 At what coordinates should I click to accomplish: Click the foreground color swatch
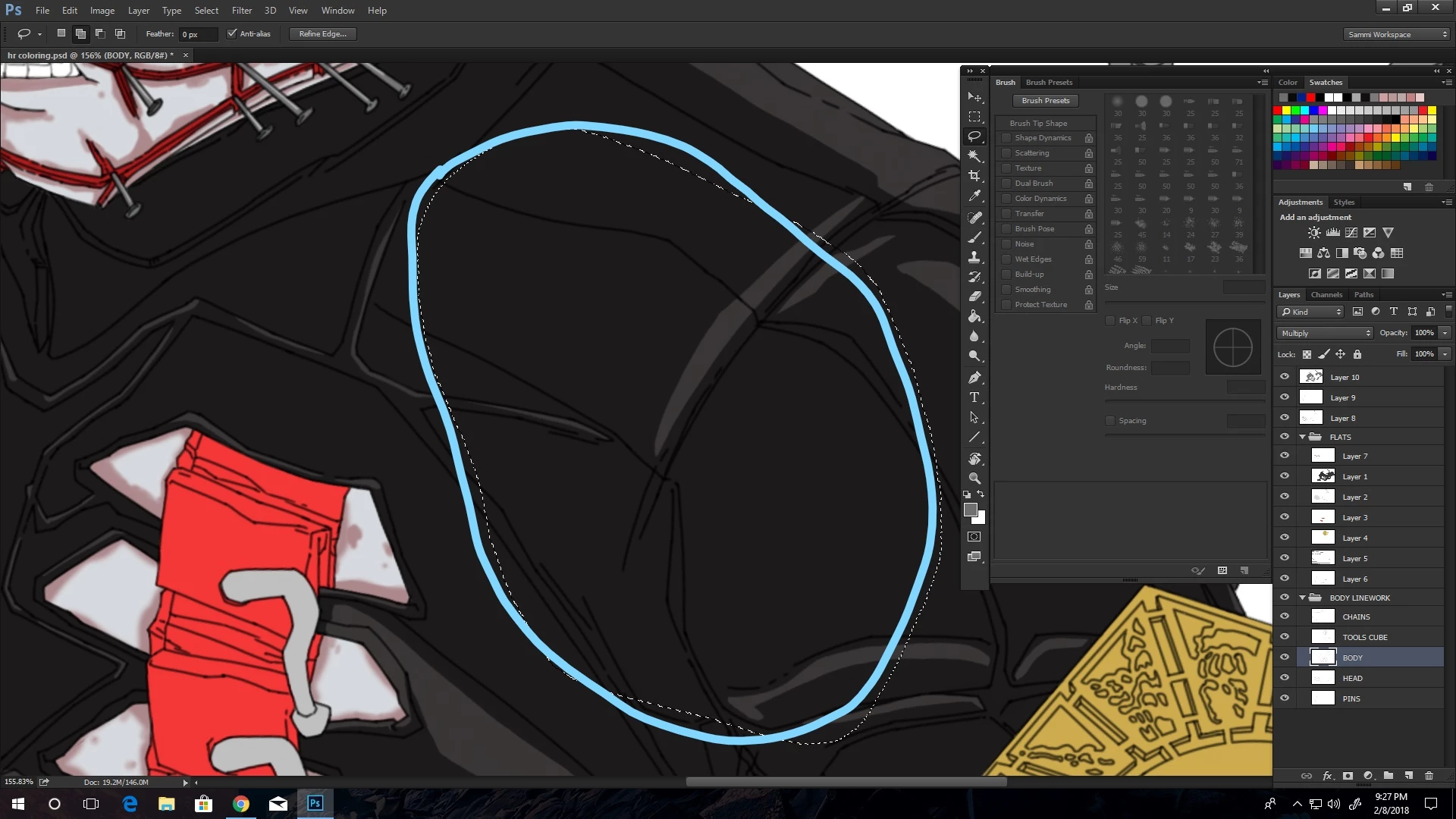coord(970,510)
